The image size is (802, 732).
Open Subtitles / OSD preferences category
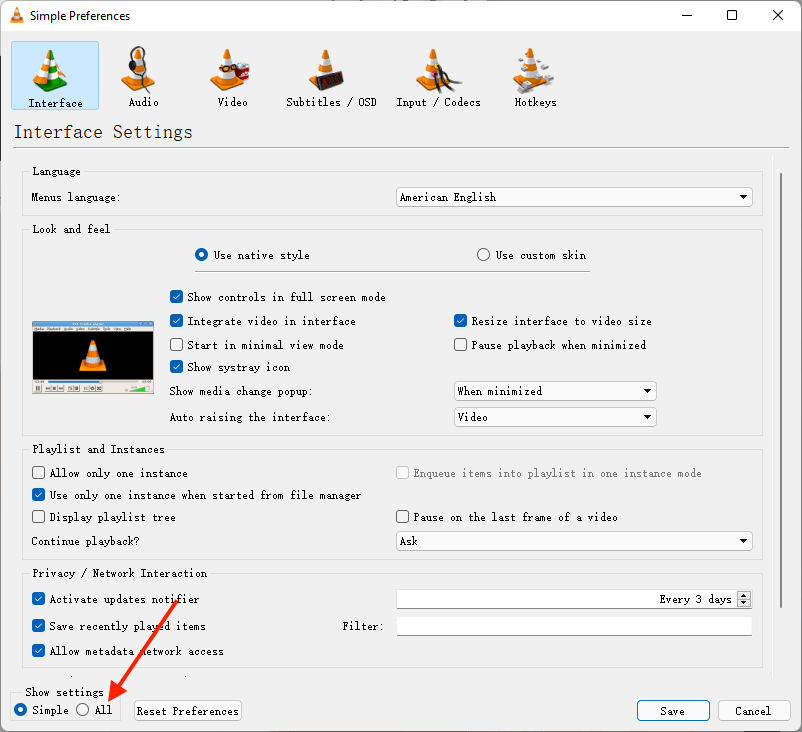click(331, 76)
